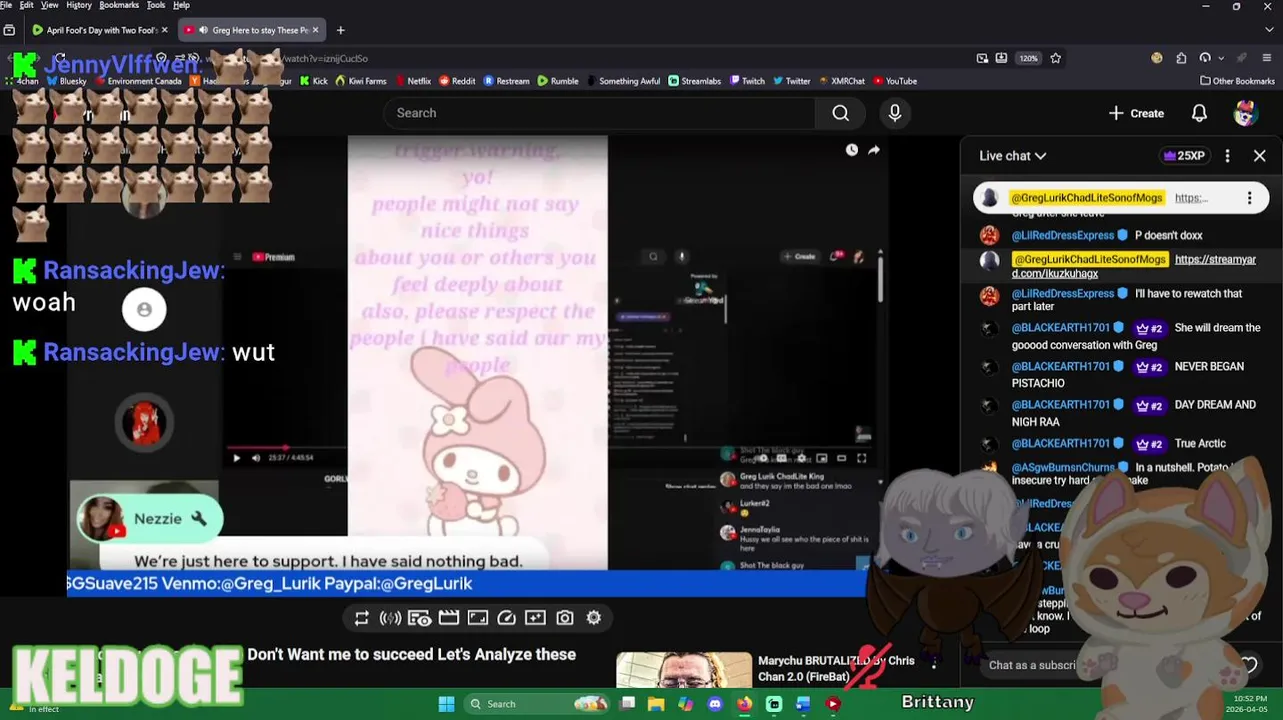The height and width of the screenshot is (720, 1283).
Task: Open the Twitch bookmark
Action: click(747, 81)
